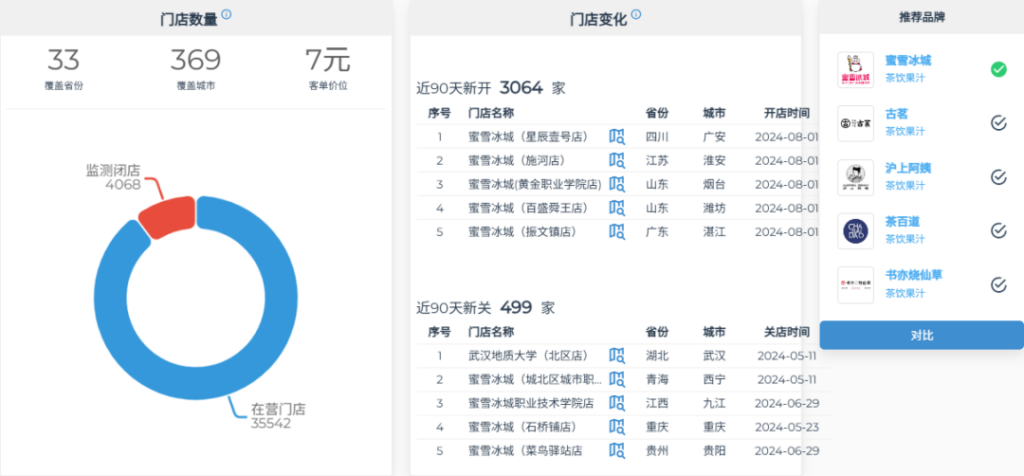Image resolution: width=1024 pixels, height=476 pixels.
Task: Click 关店时间 column header
Action: pyautogui.click(x=787, y=332)
